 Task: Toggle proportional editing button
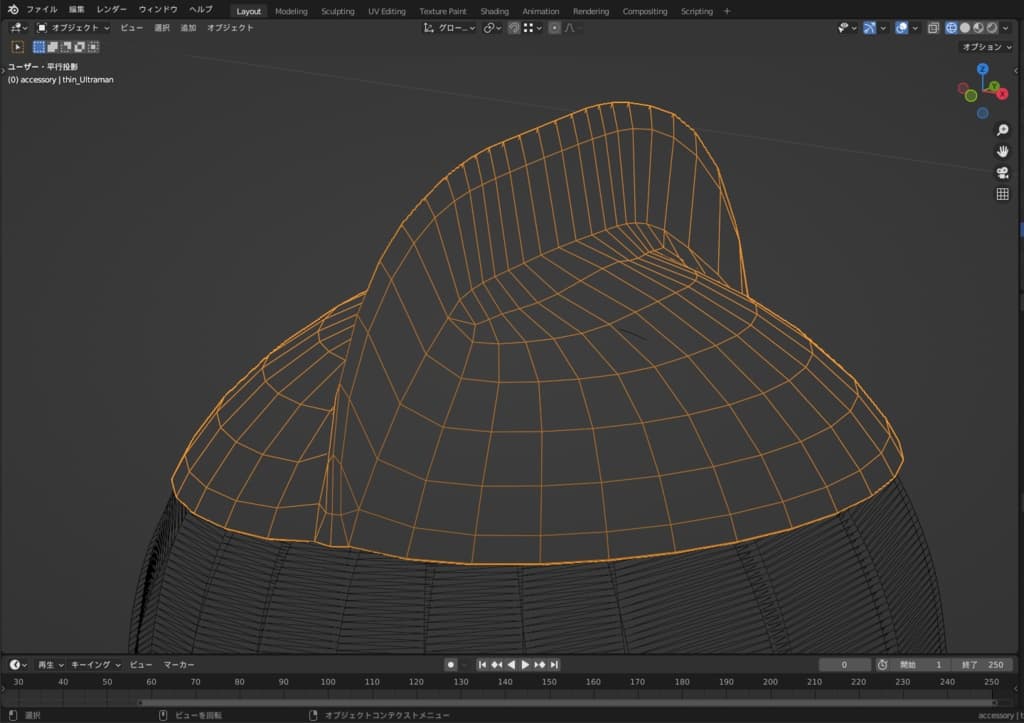pyautogui.click(x=555, y=28)
